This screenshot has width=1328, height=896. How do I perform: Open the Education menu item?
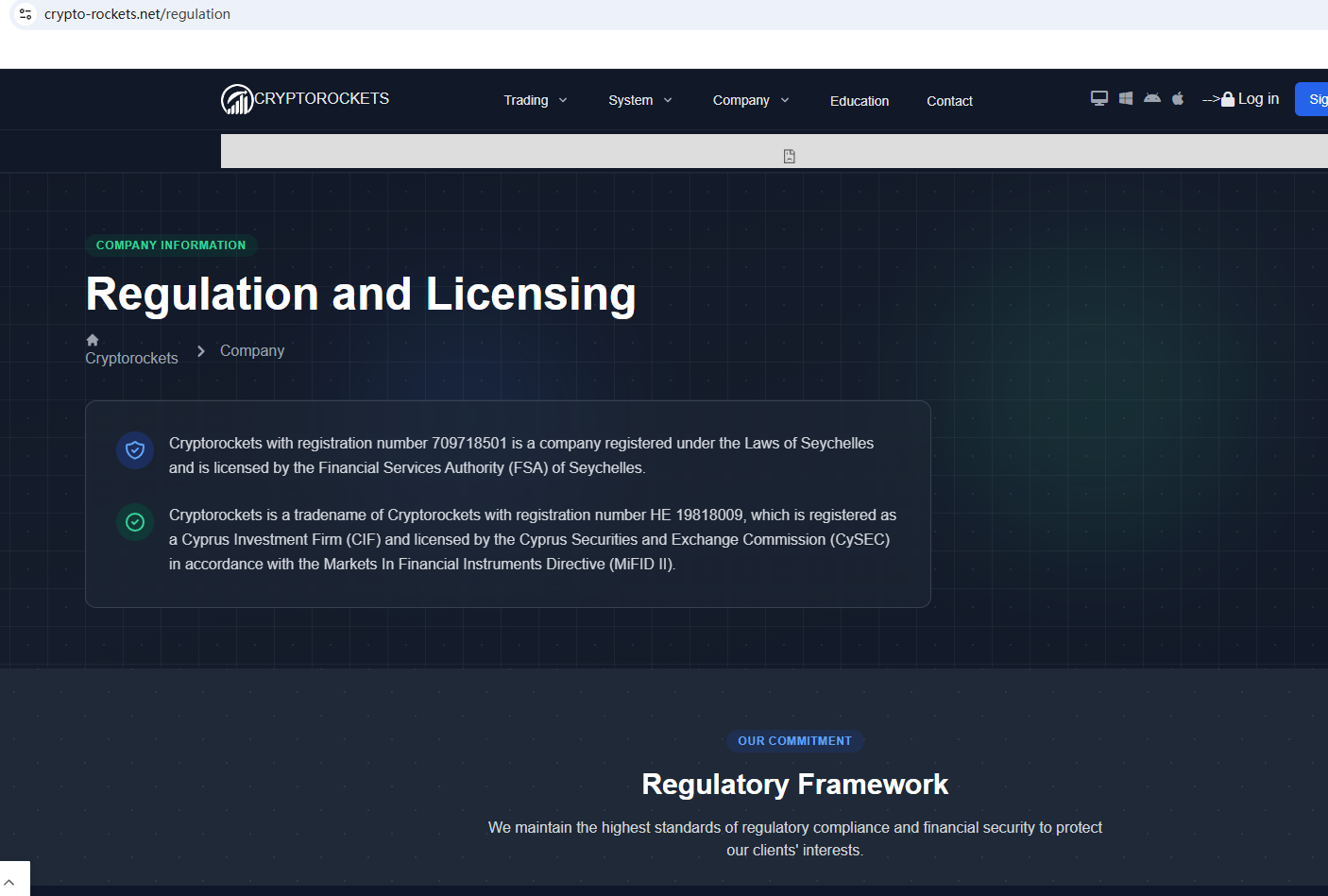pyautogui.click(x=859, y=101)
